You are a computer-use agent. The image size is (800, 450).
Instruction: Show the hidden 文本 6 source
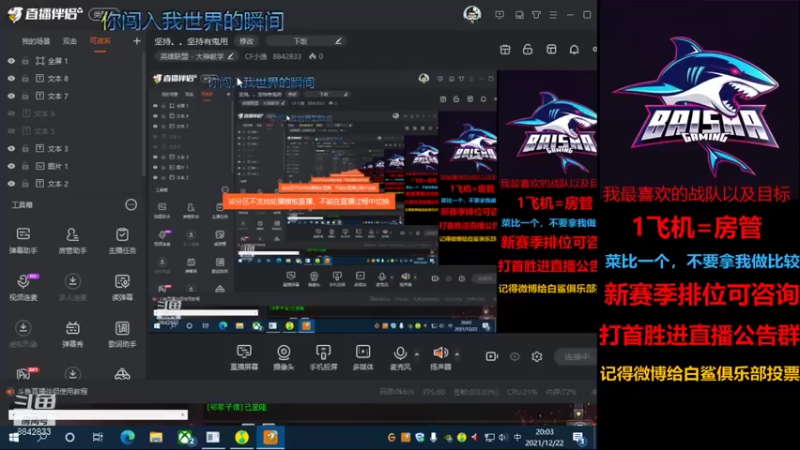point(11,113)
